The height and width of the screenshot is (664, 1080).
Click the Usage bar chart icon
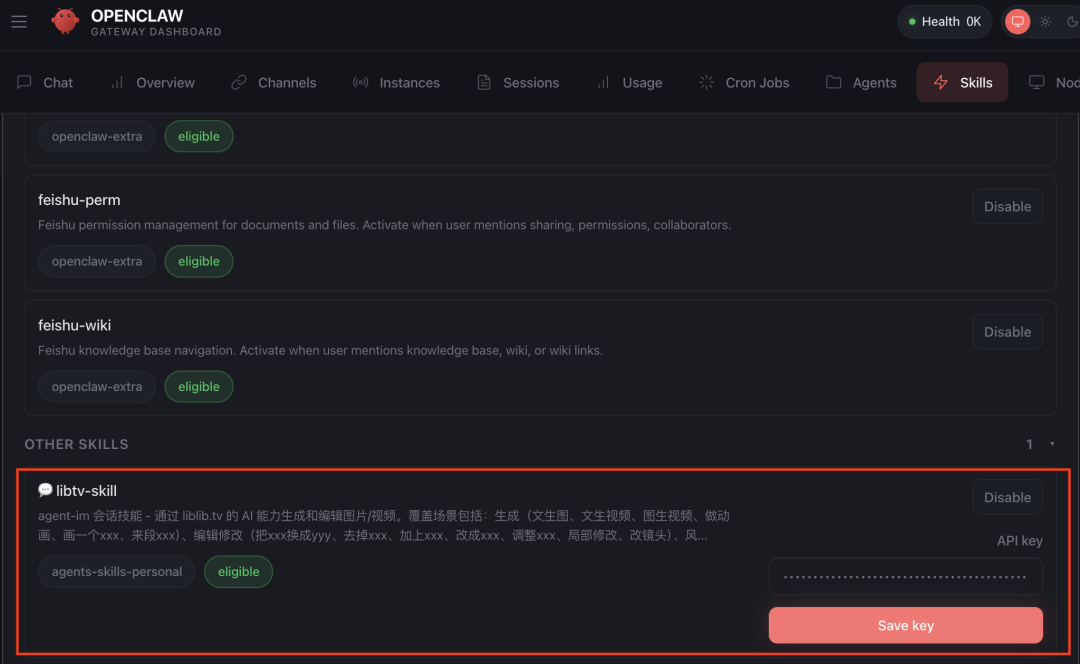(603, 83)
